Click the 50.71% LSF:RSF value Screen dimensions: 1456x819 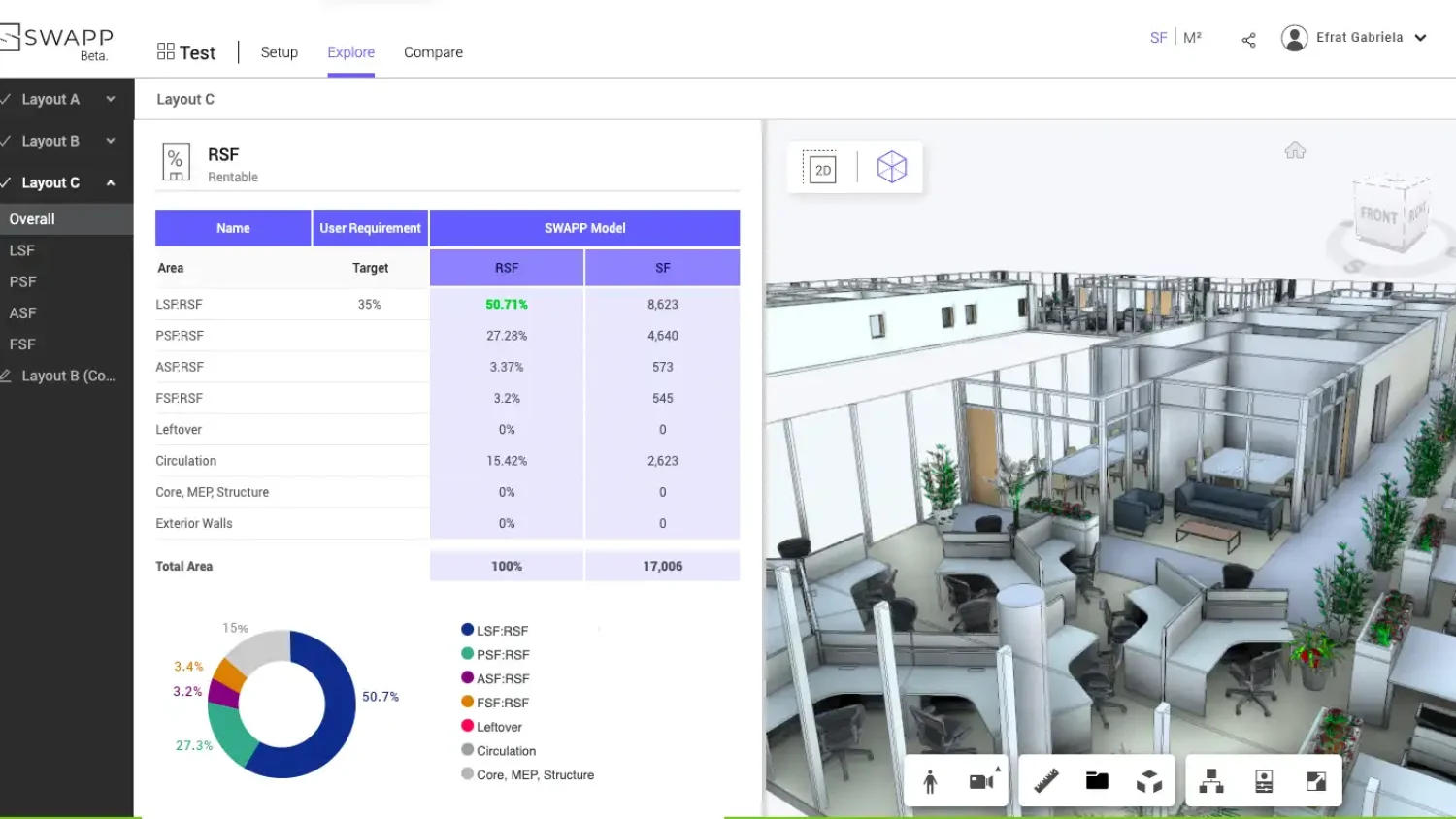[x=507, y=304]
